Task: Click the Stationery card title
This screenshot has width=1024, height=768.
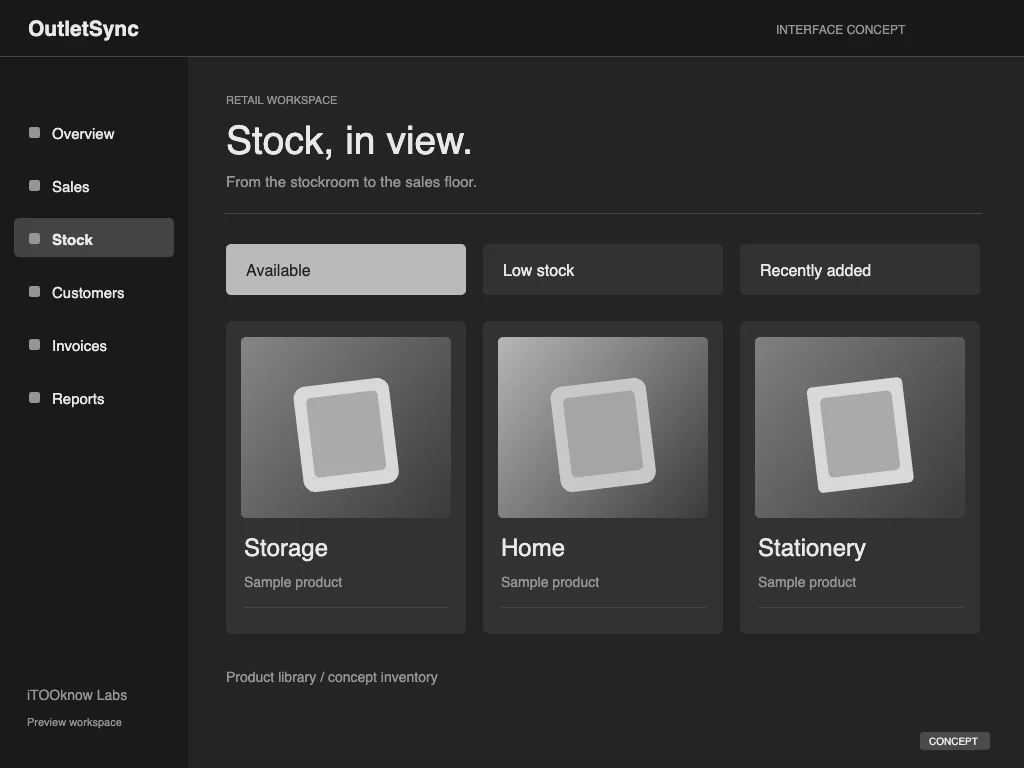Action: 812,548
